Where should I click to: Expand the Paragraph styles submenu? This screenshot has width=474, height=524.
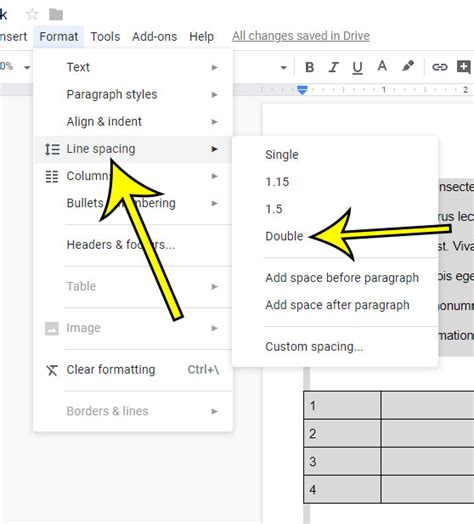[x=133, y=94]
